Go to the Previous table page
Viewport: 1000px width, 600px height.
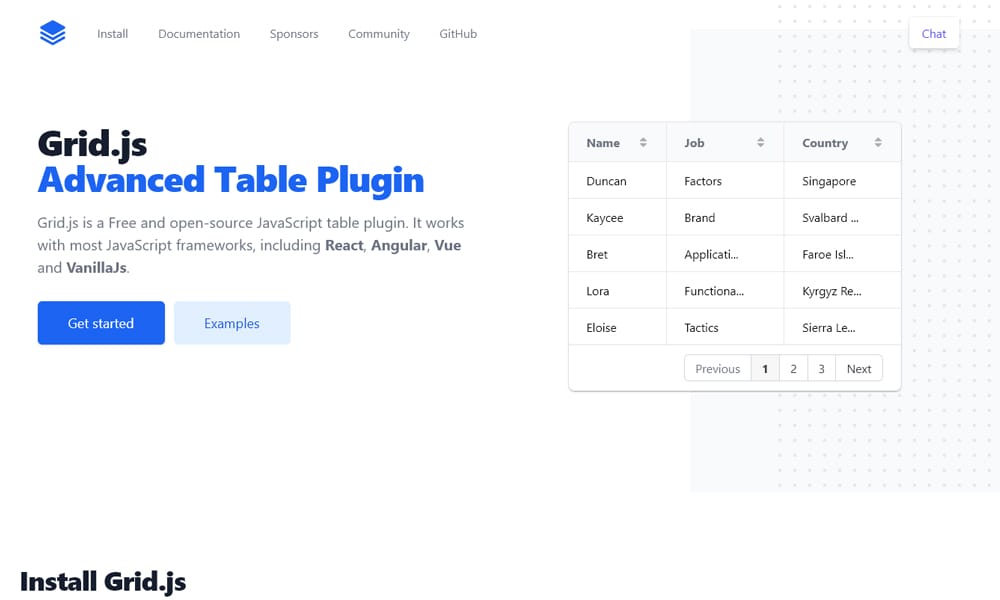(717, 369)
